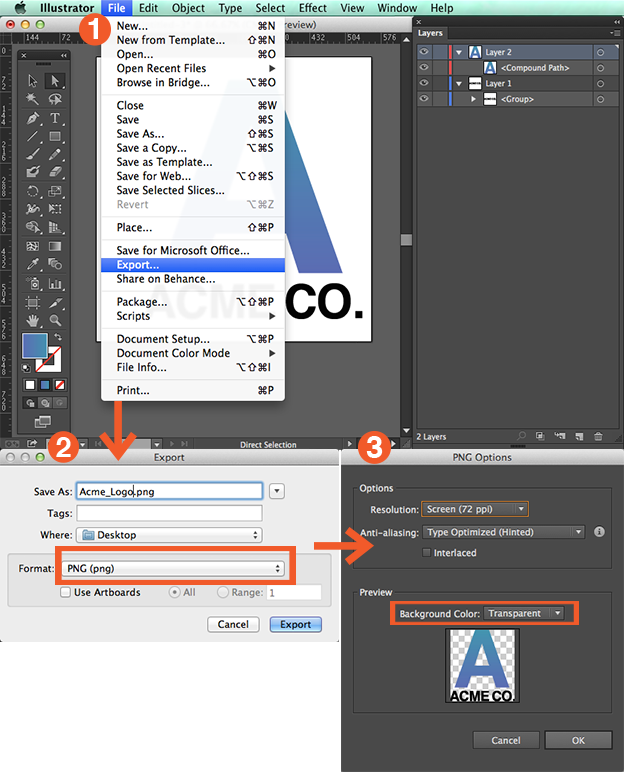624x772 pixels.
Task: Select the Rotate tool
Action: (x=33, y=191)
